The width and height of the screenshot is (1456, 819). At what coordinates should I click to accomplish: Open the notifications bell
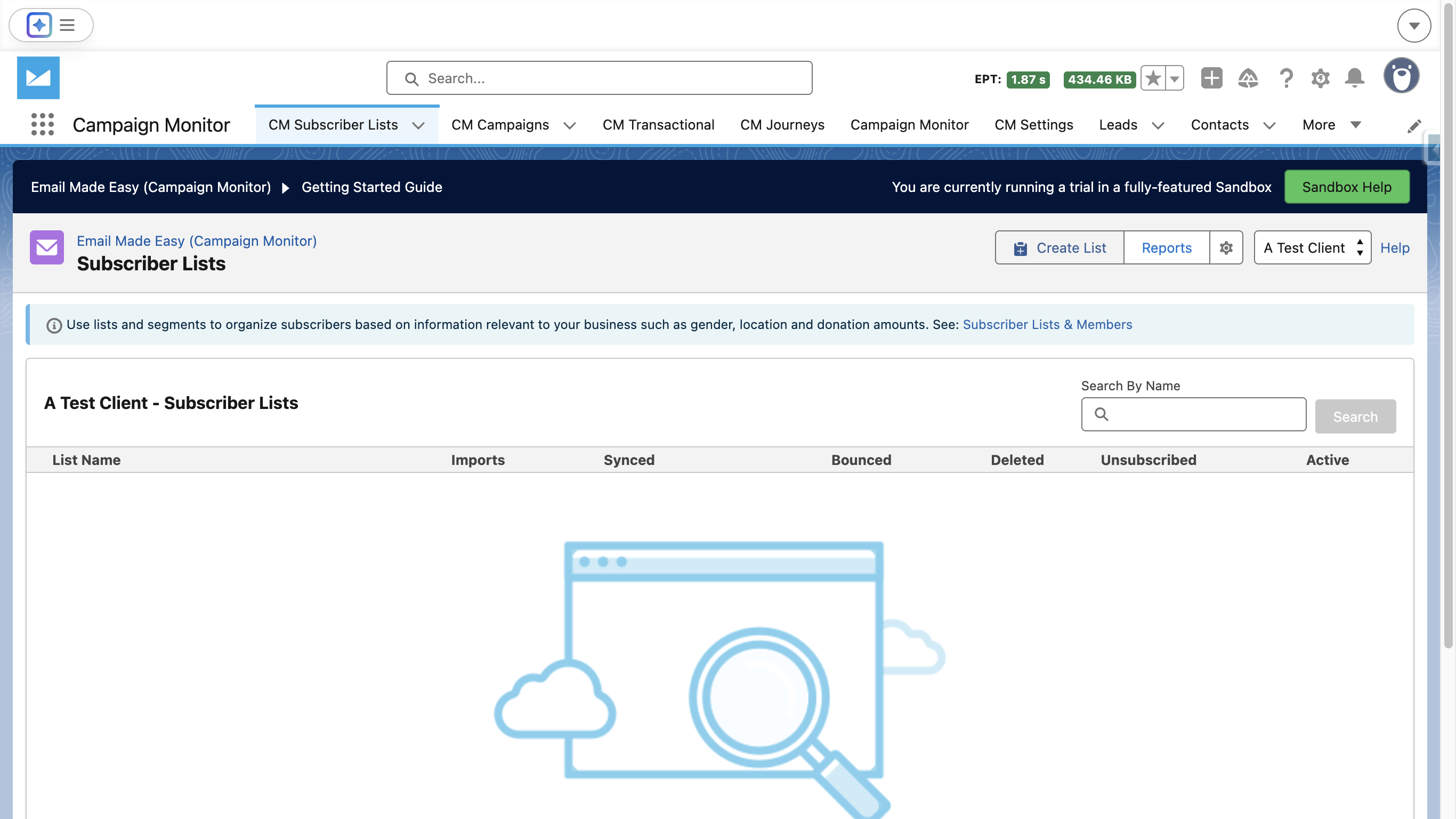coord(1355,78)
